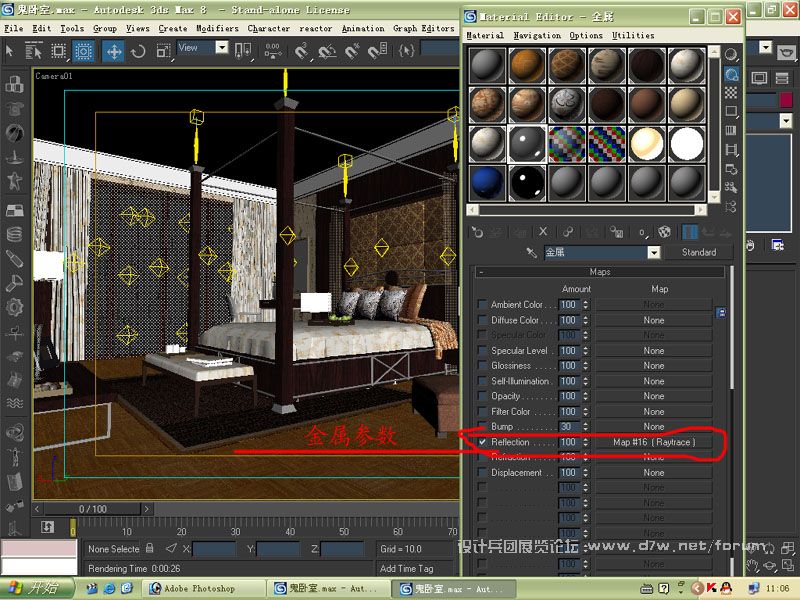Click the Reset Map delete X icon
This screenshot has height=600, width=800.
(543, 232)
